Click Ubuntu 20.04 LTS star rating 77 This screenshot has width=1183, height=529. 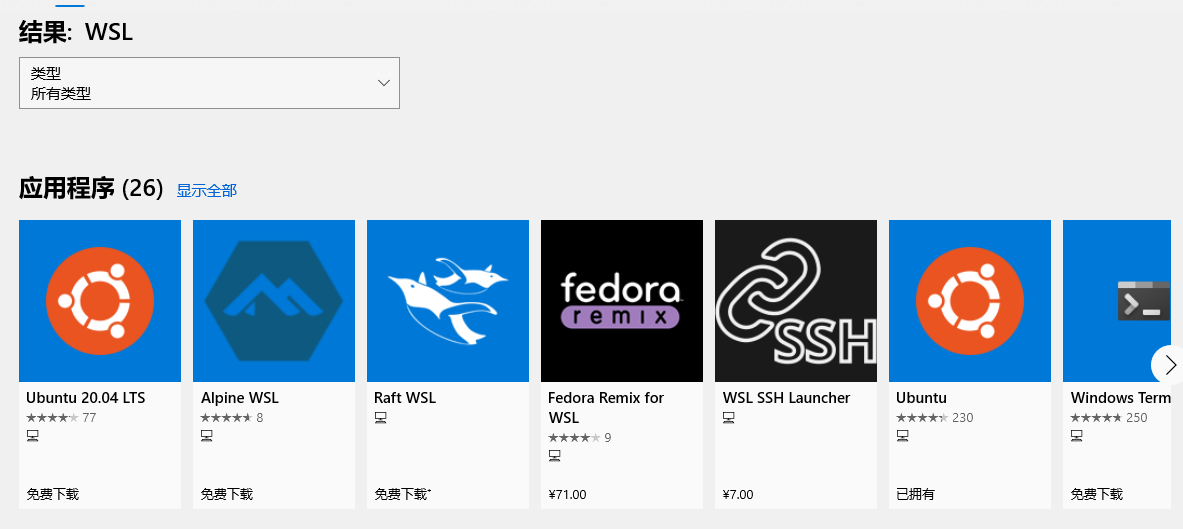(x=61, y=417)
